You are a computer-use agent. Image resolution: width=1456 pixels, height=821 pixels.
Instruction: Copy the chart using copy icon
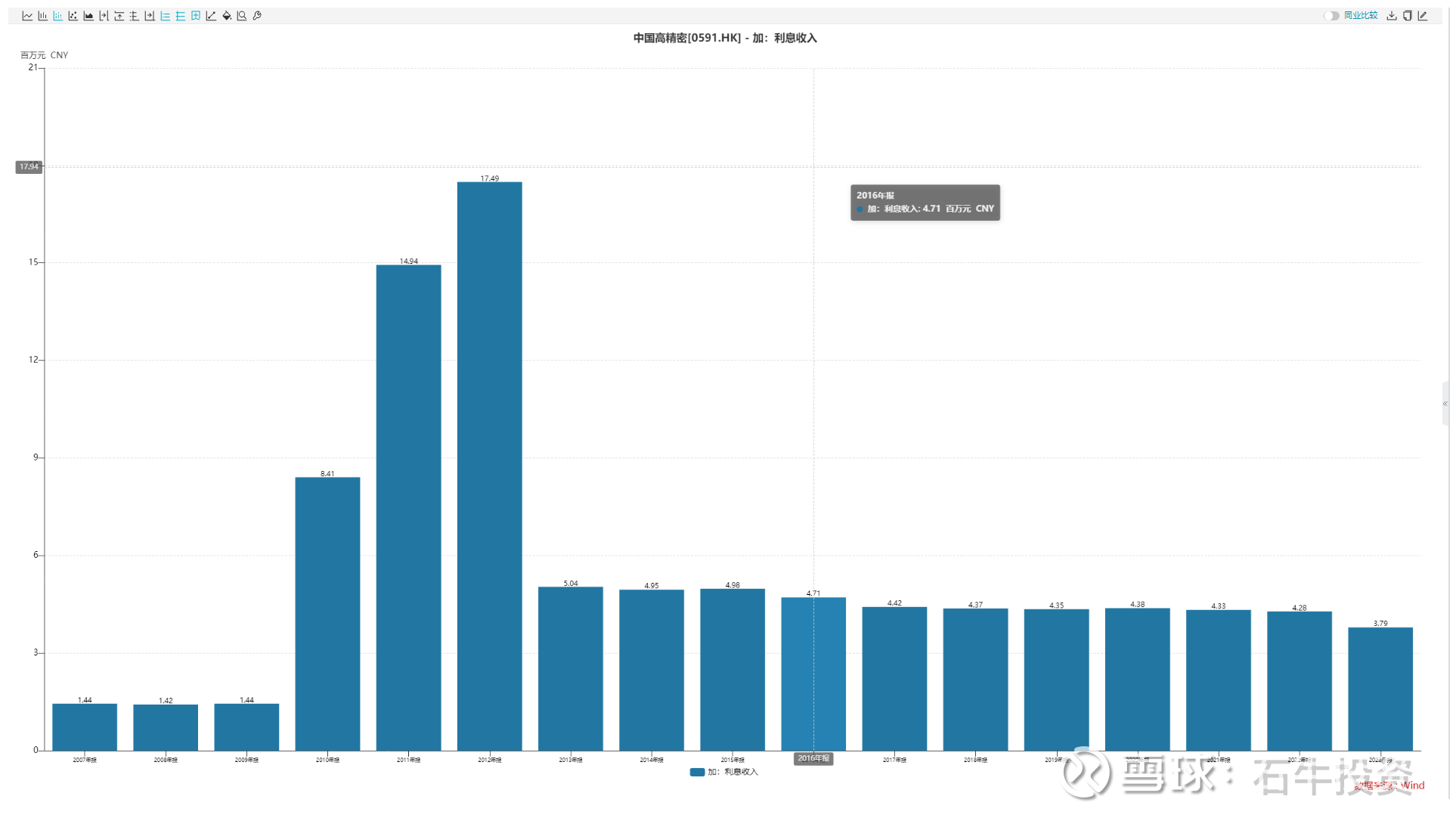1408,16
